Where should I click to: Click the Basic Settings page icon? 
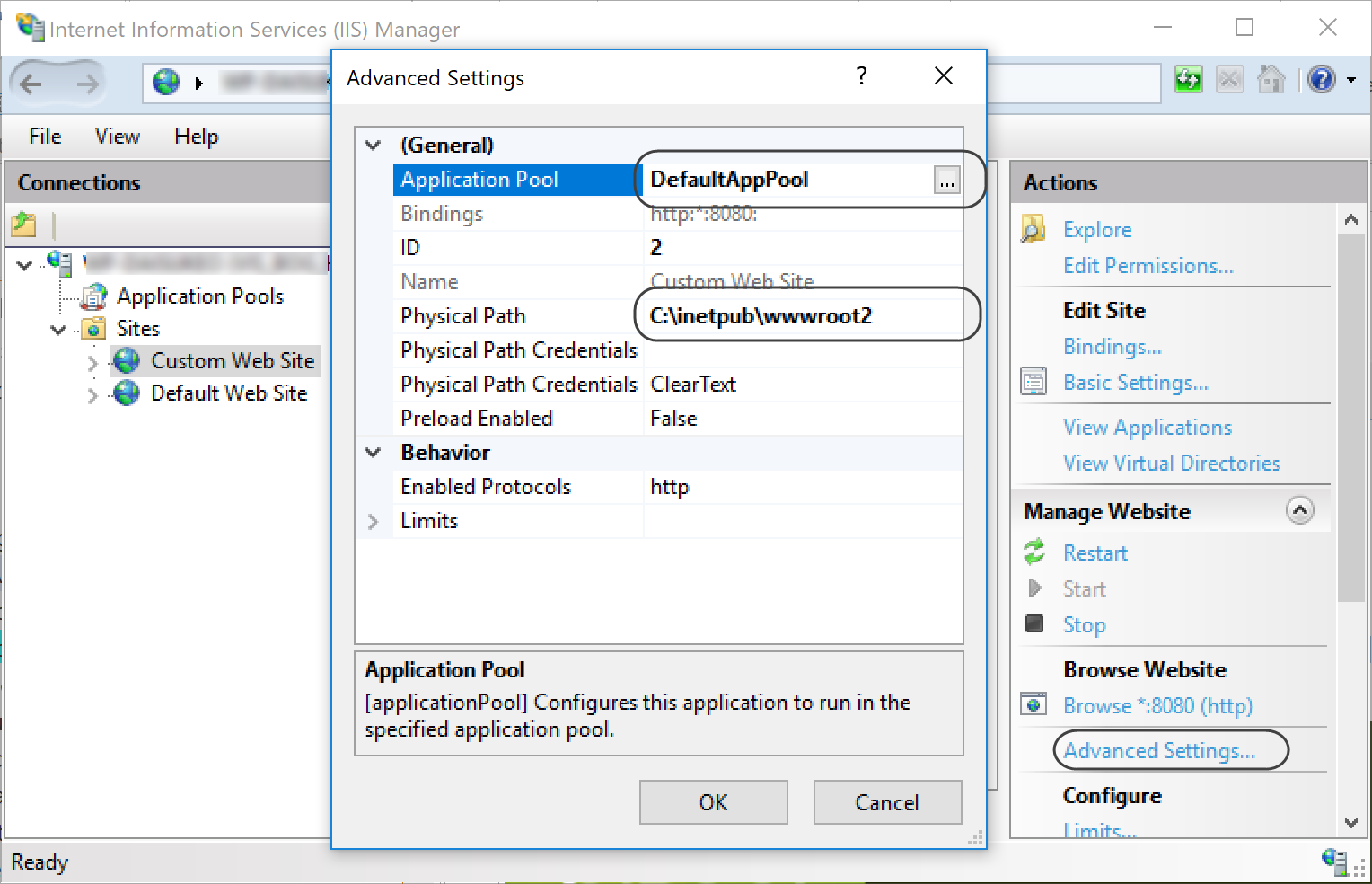tap(1033, 382)
